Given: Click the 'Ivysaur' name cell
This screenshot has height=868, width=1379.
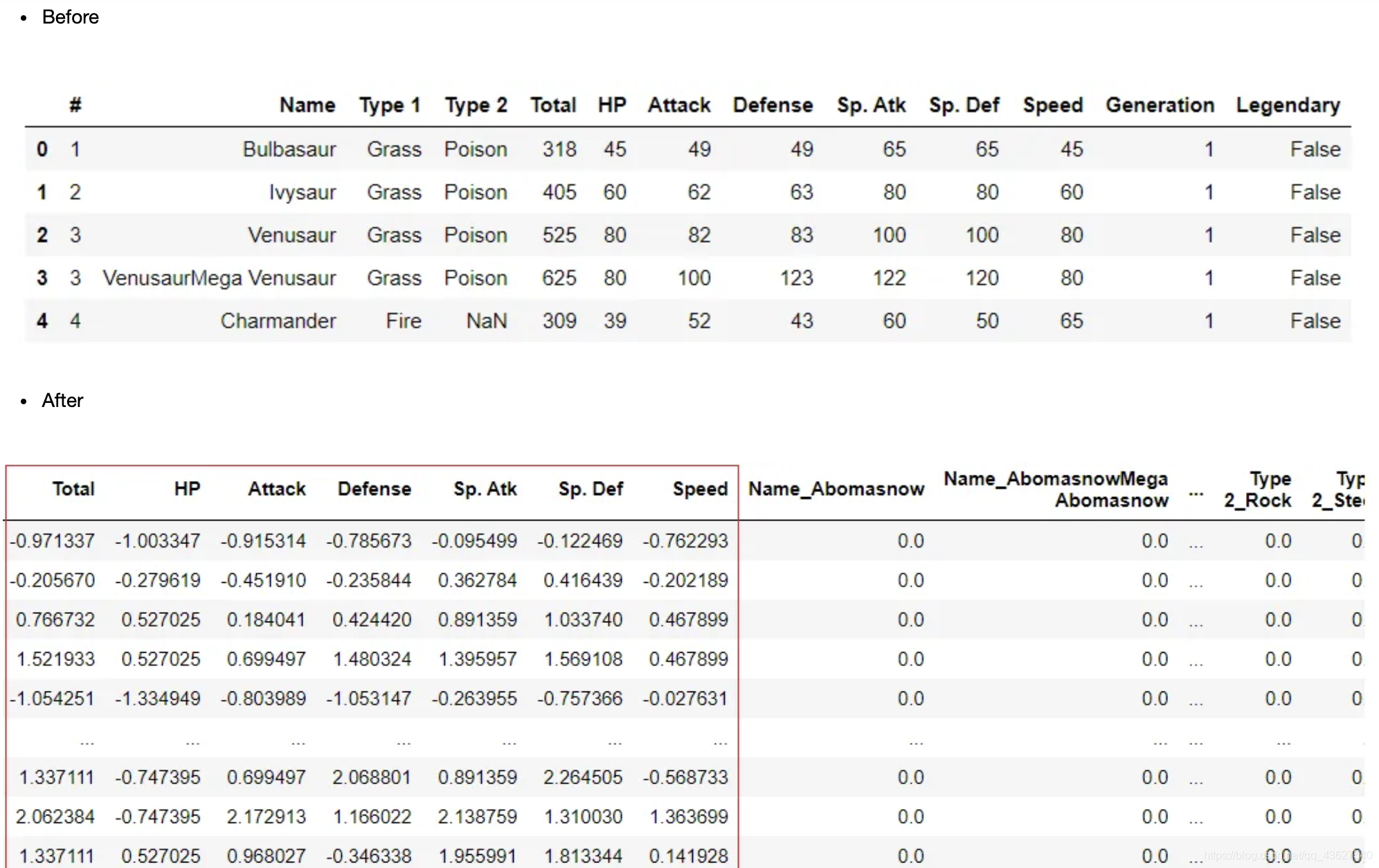Looking at the screenshot, I should click(x=303, y=192).
